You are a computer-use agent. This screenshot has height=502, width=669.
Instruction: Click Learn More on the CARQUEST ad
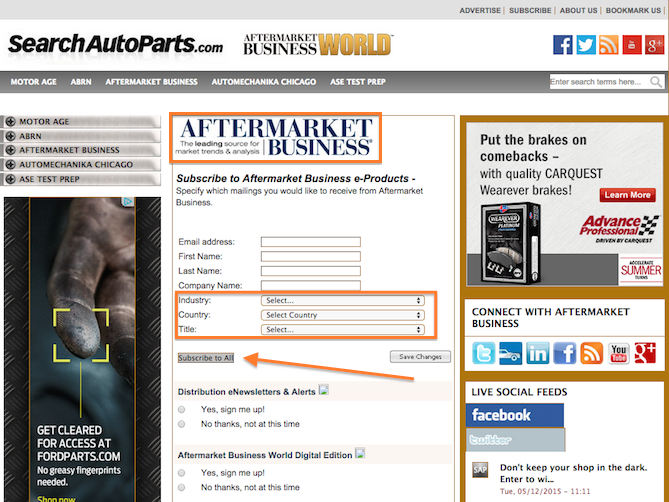point(628,195)
